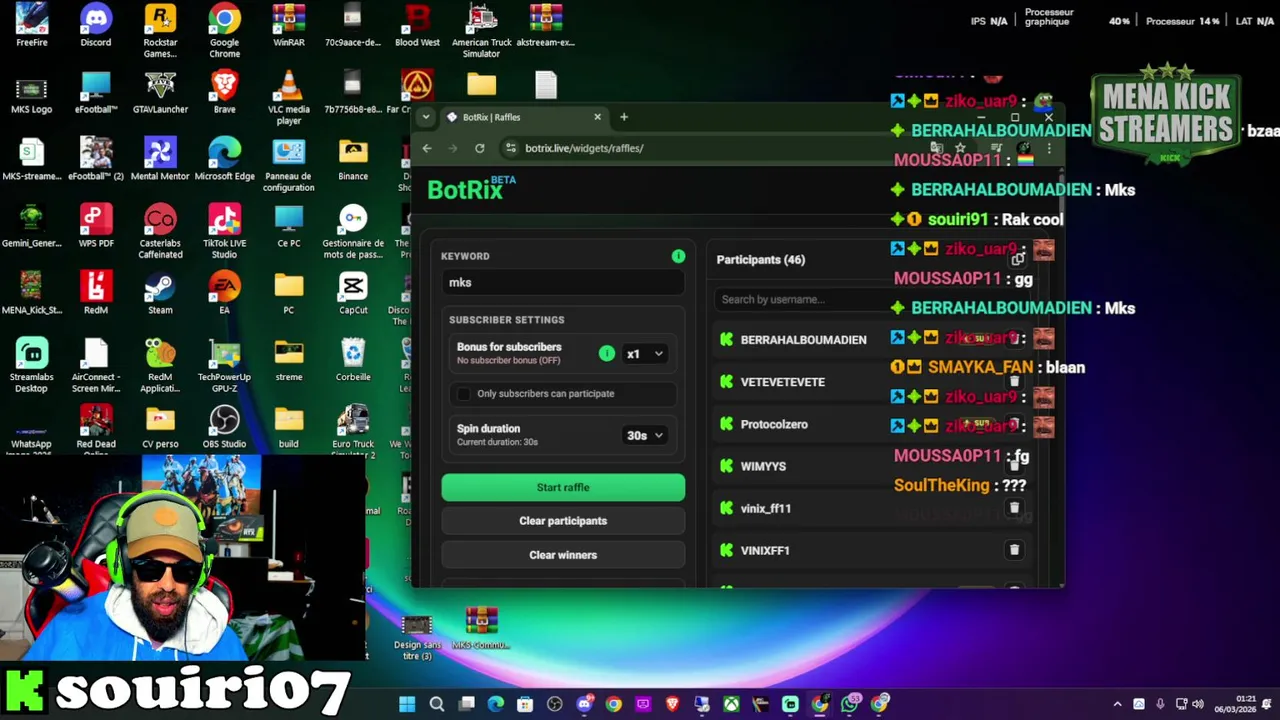Open the Euro Truck Simulator 2 shortcut
The width and height of the screenshot is (1280, 720).
pos(353,432)
